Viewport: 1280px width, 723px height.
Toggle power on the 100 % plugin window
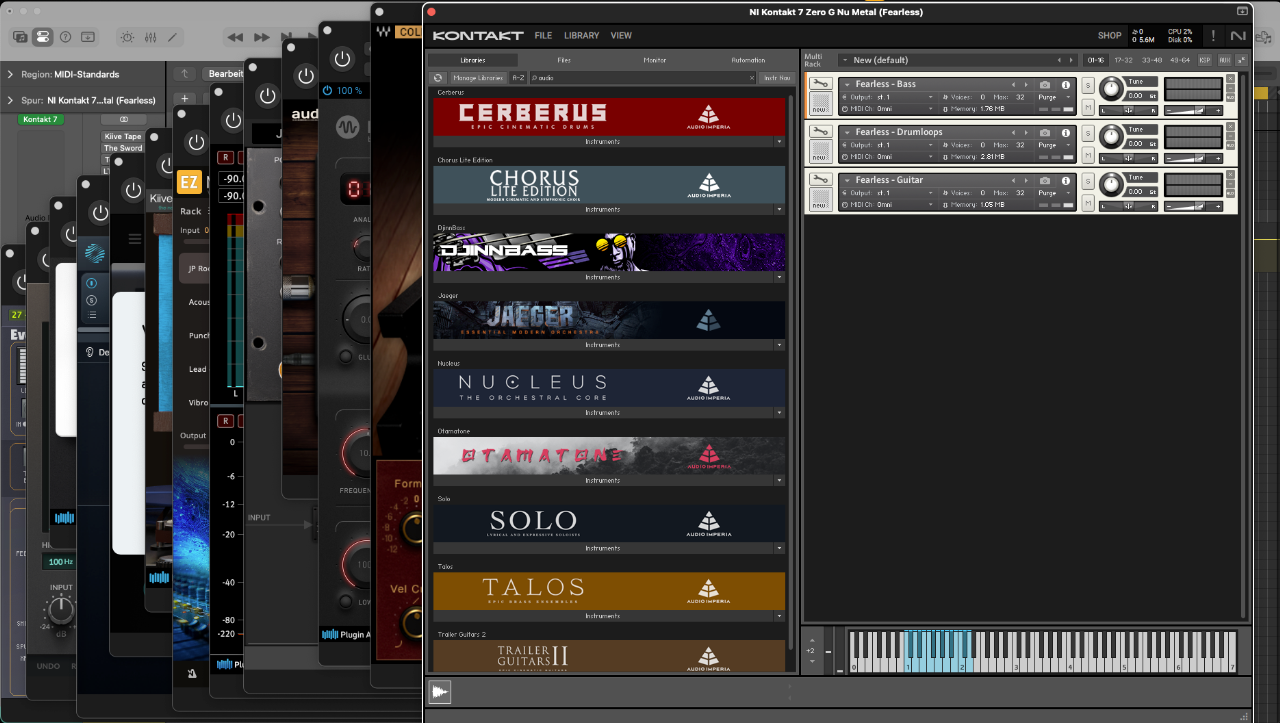click(342, 59)
